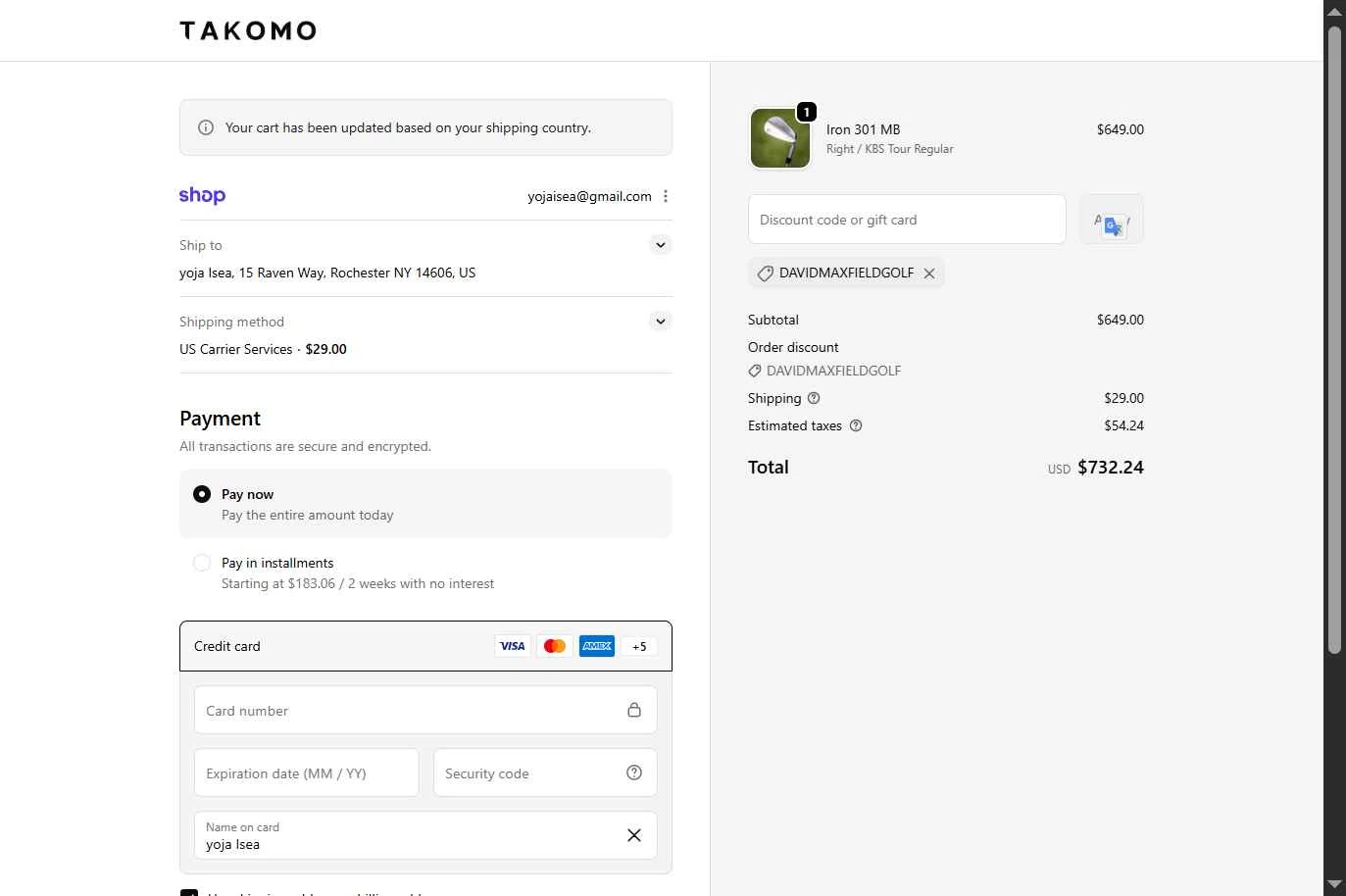Image resolution: width=1346 pixels, height=896 pixels.
Task: Click the $732.24 total amount
Action: pos(1111,468)
